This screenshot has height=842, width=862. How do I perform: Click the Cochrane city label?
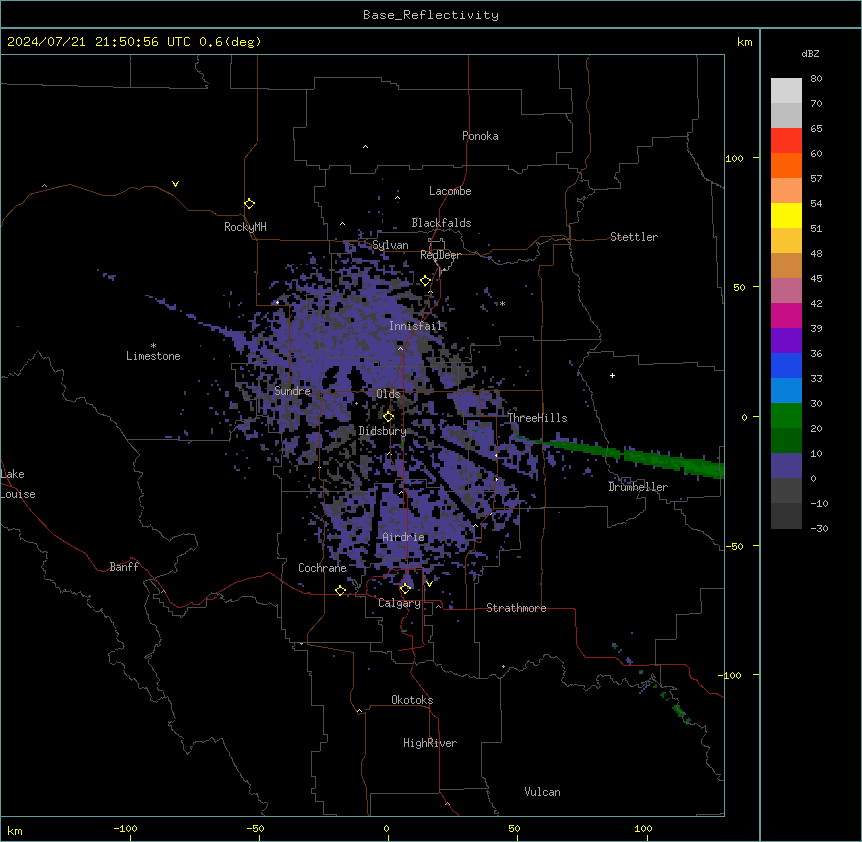point(322,568)
